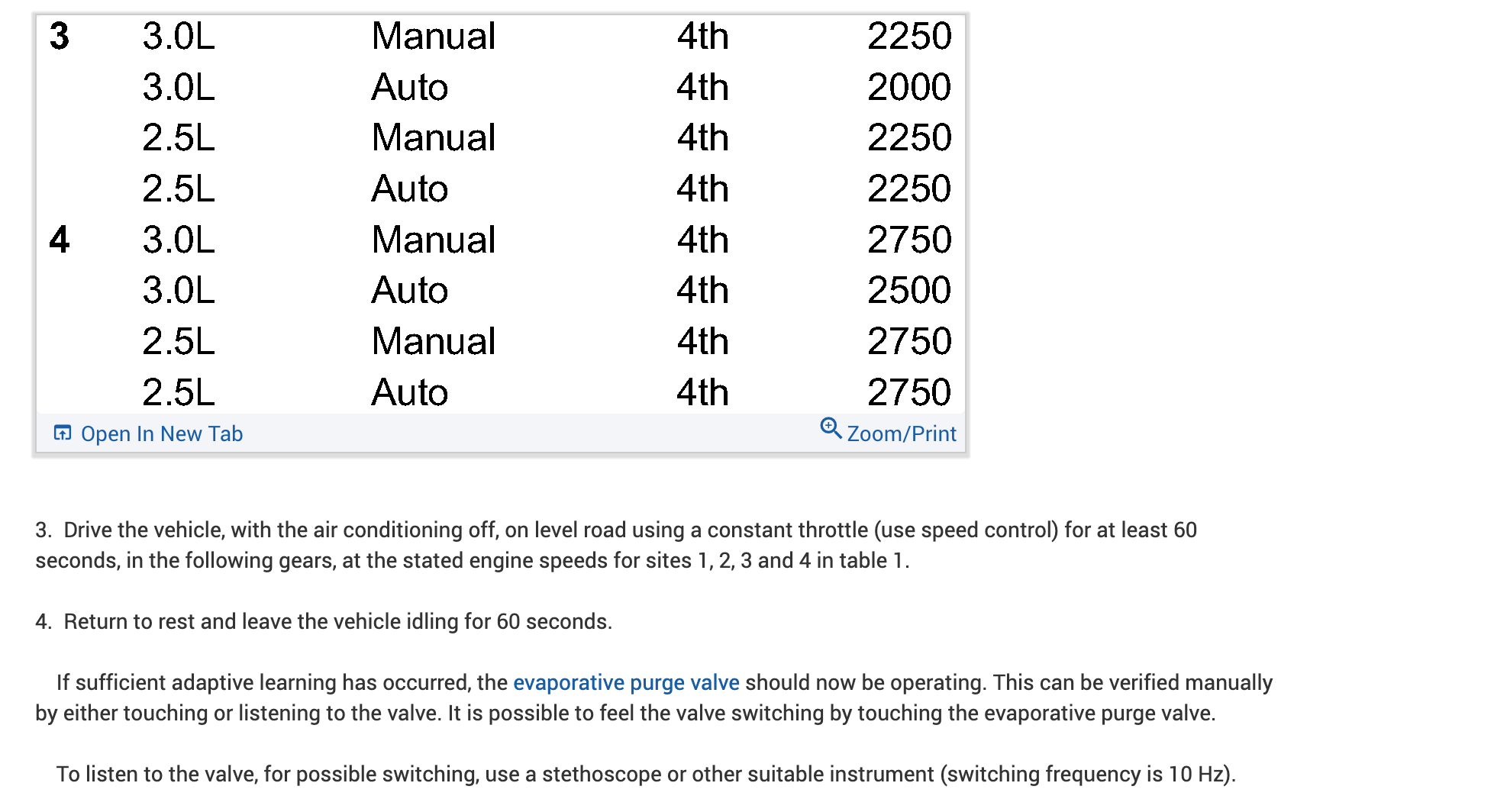
Task: Click the site 4 row number
Action: click(x=60, y=240)
